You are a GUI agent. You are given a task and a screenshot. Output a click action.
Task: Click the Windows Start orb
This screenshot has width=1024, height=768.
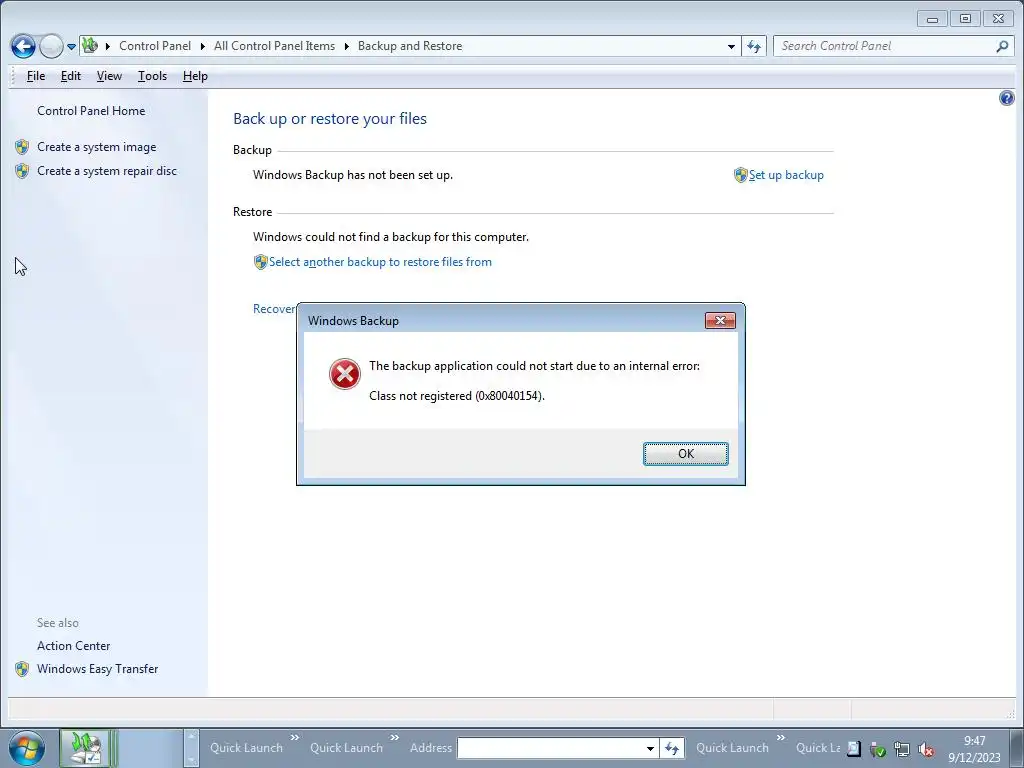pos(27,748)
